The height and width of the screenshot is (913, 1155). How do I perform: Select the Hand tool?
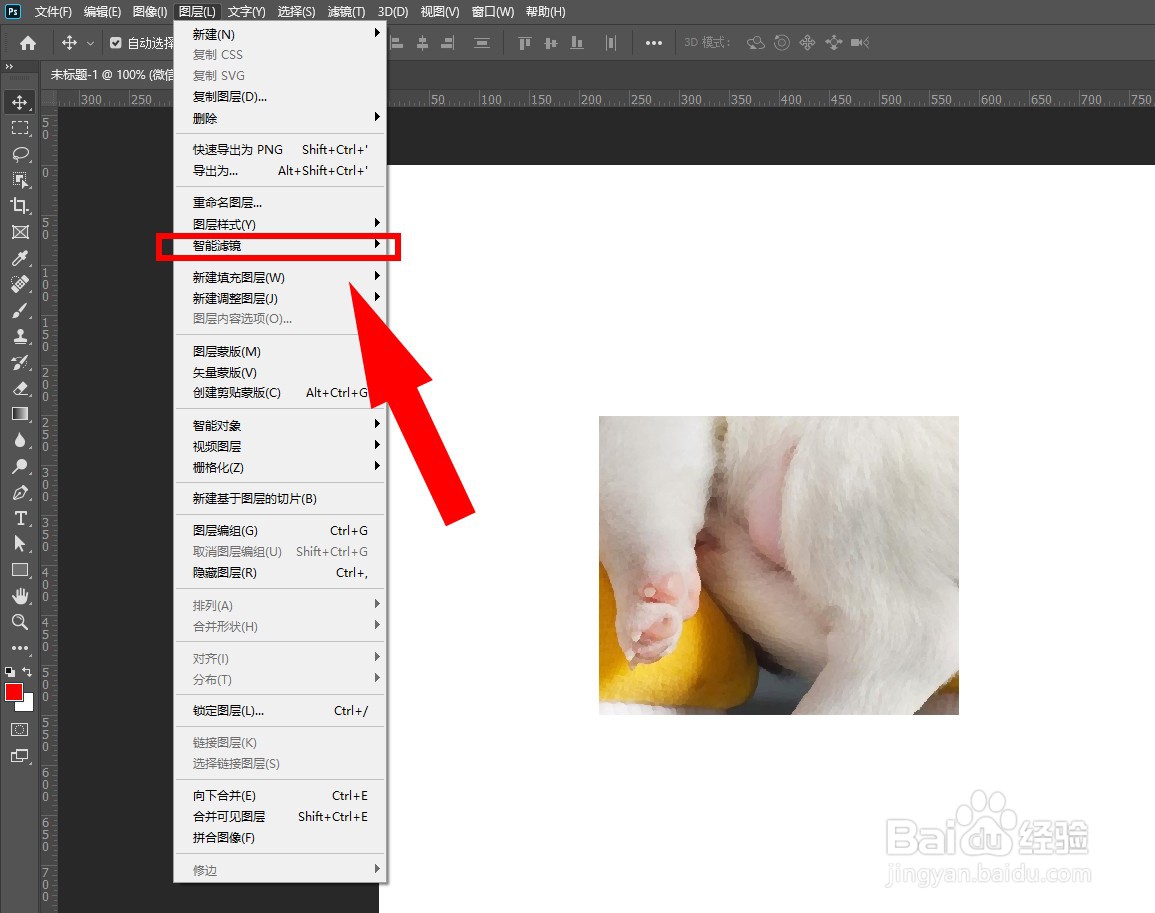point(20,595)
